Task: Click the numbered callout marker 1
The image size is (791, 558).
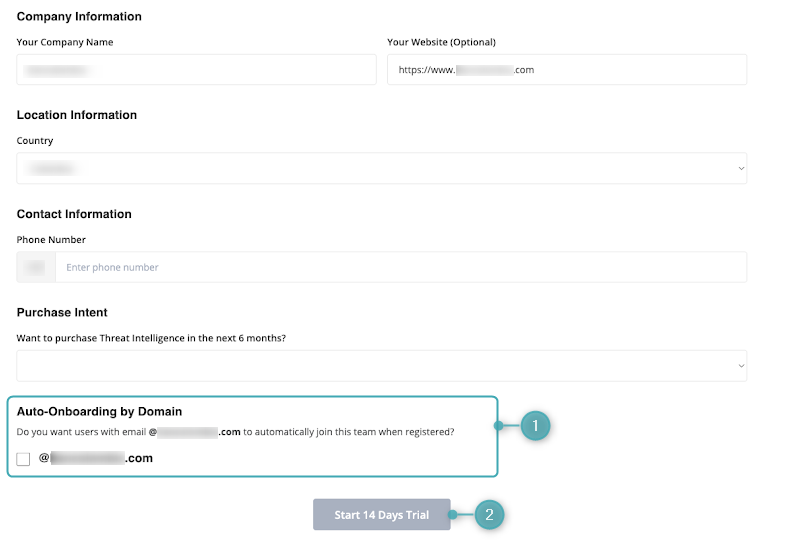Action: click(535, 426)
